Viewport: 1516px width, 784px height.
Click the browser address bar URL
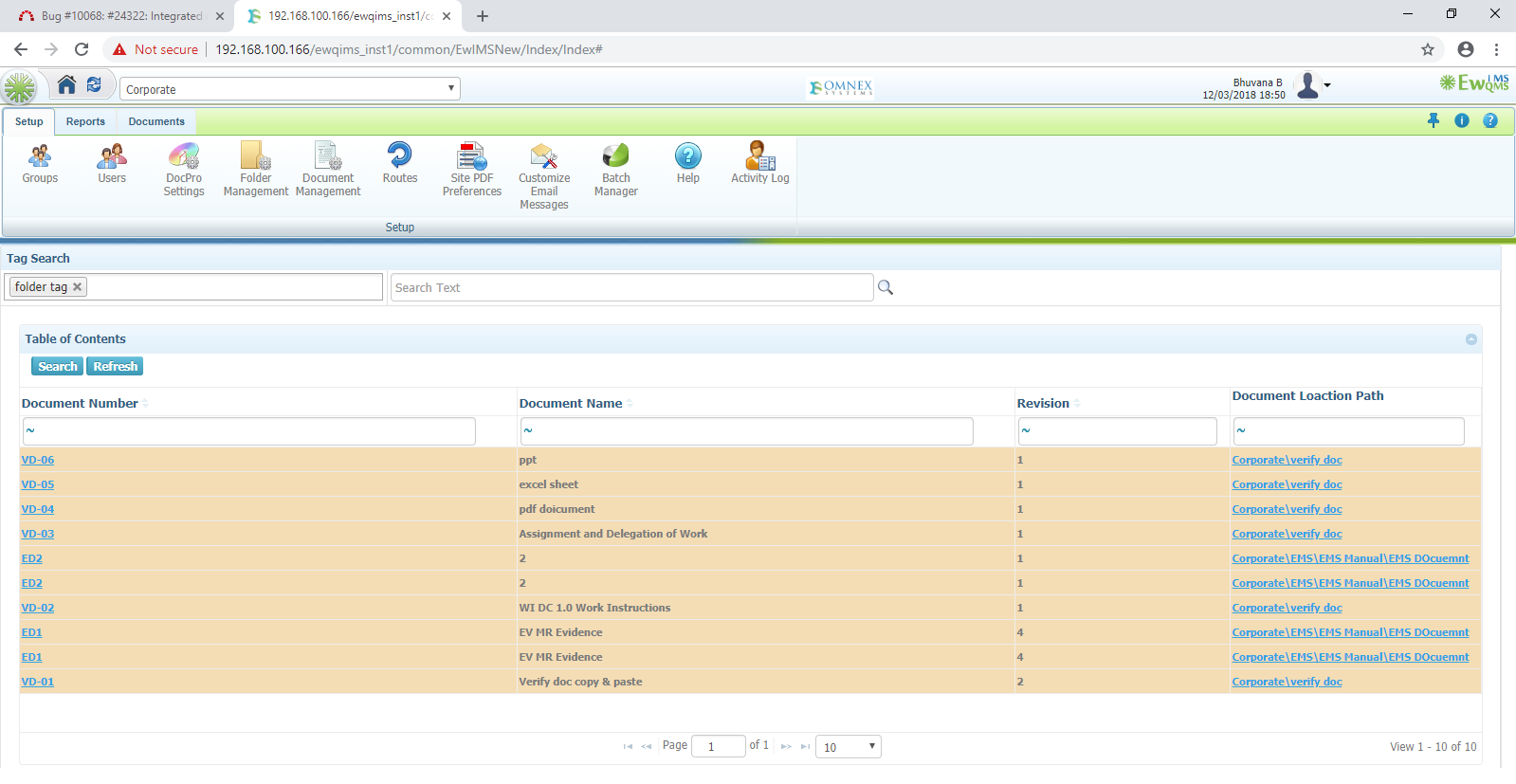click(x=409, y=49)
